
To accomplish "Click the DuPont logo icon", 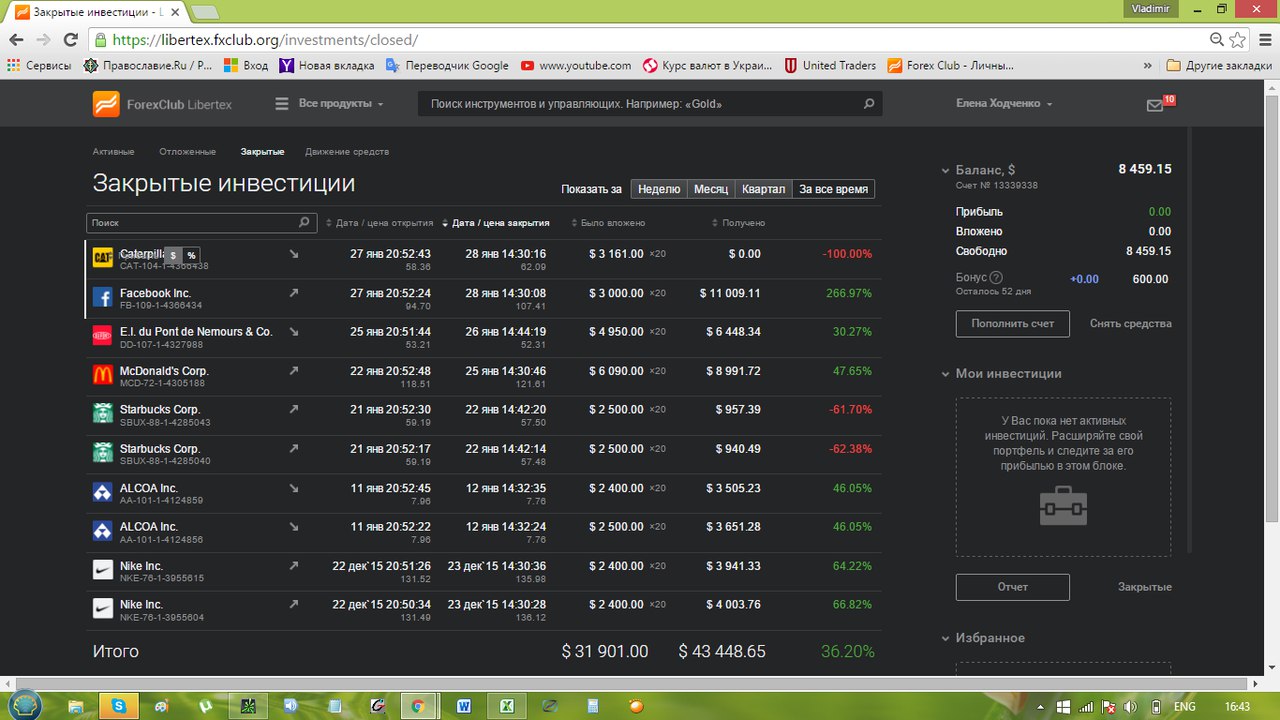I will point(102,336).
